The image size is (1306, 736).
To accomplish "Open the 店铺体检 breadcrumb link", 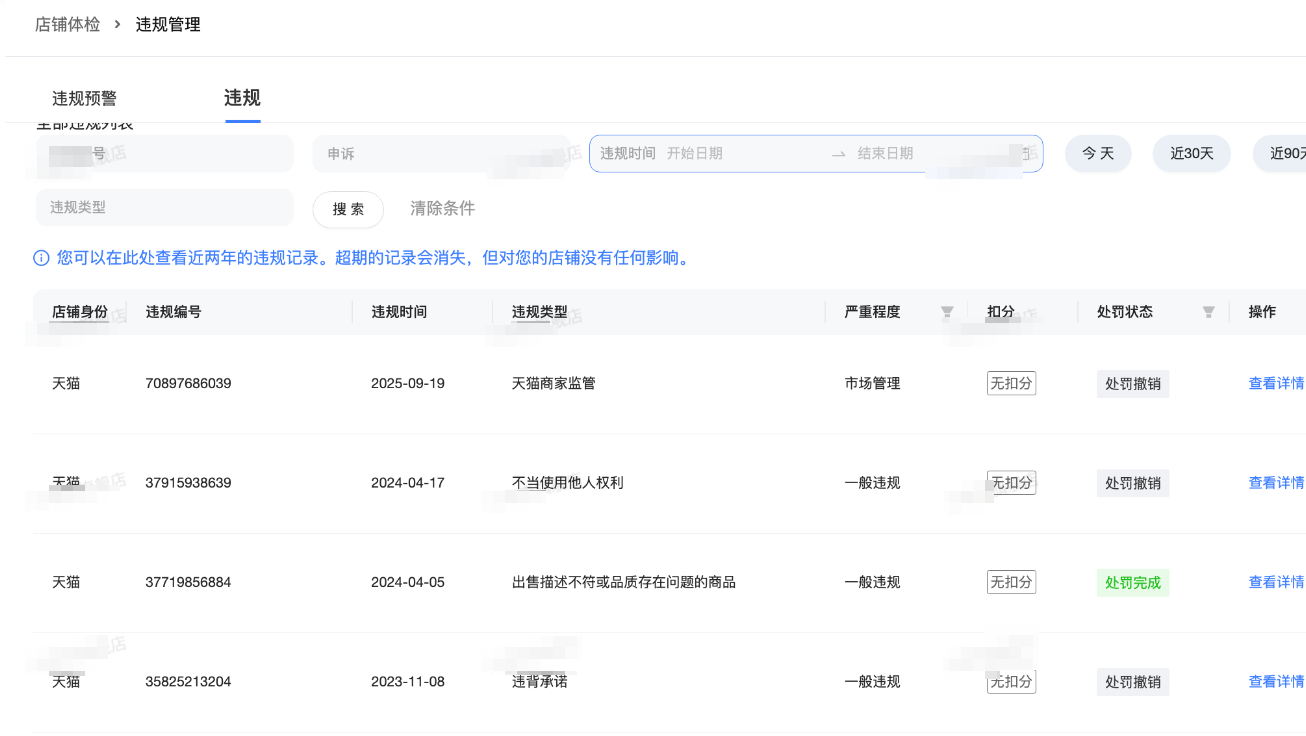I will (67, 25).
